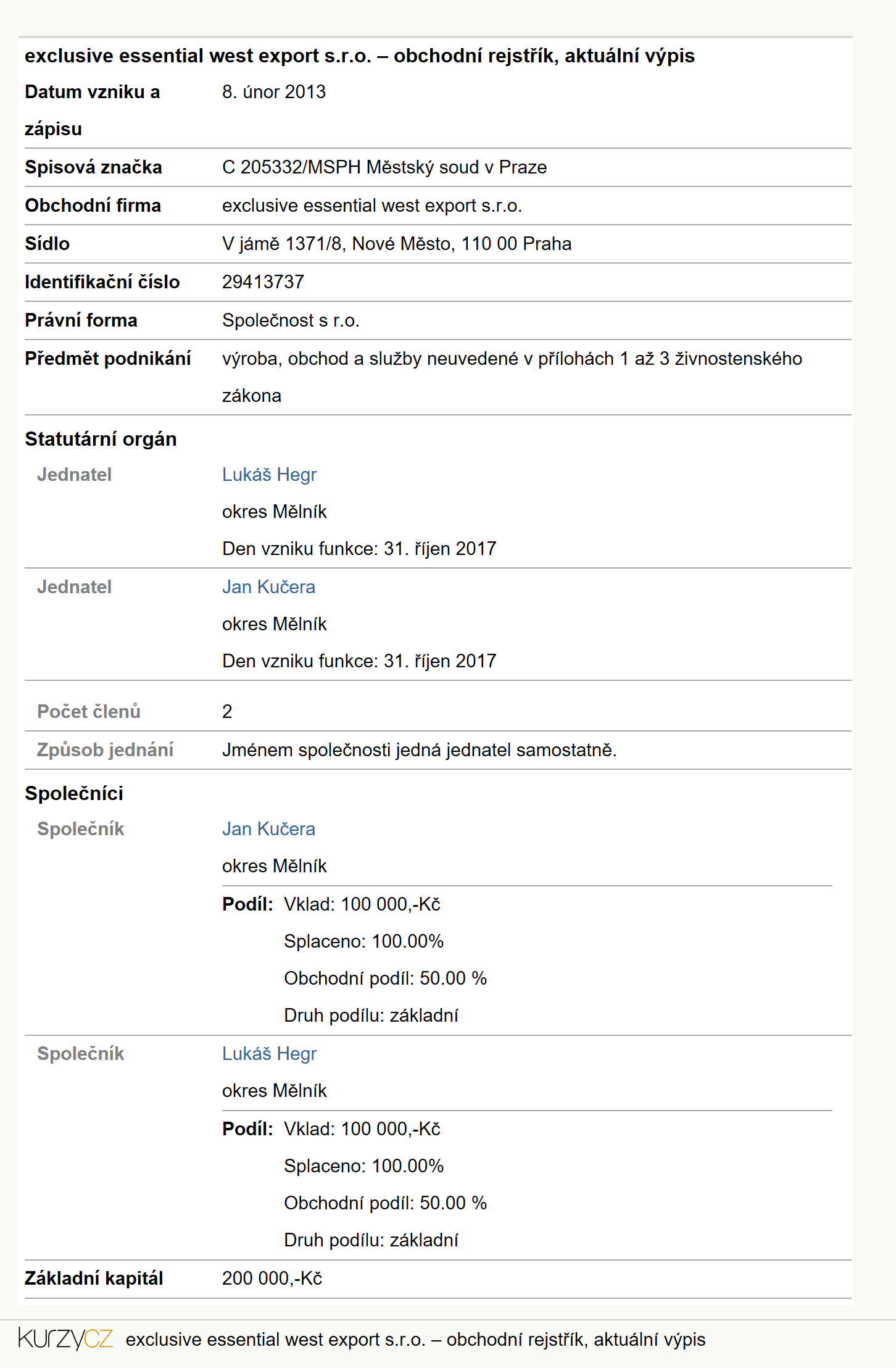Click the Předmět podnikání description text
The height and width of the screenshot is (1368, 896).
(x=512, y=377)
